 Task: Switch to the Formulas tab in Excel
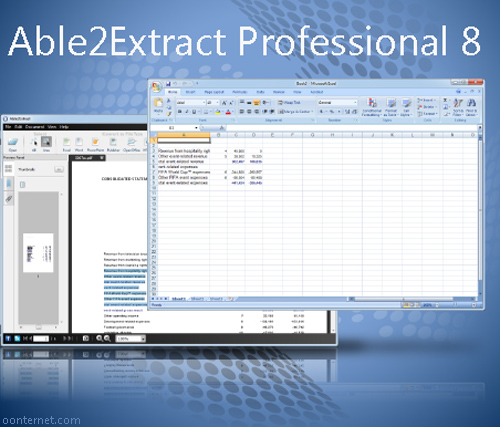[239, 92]
